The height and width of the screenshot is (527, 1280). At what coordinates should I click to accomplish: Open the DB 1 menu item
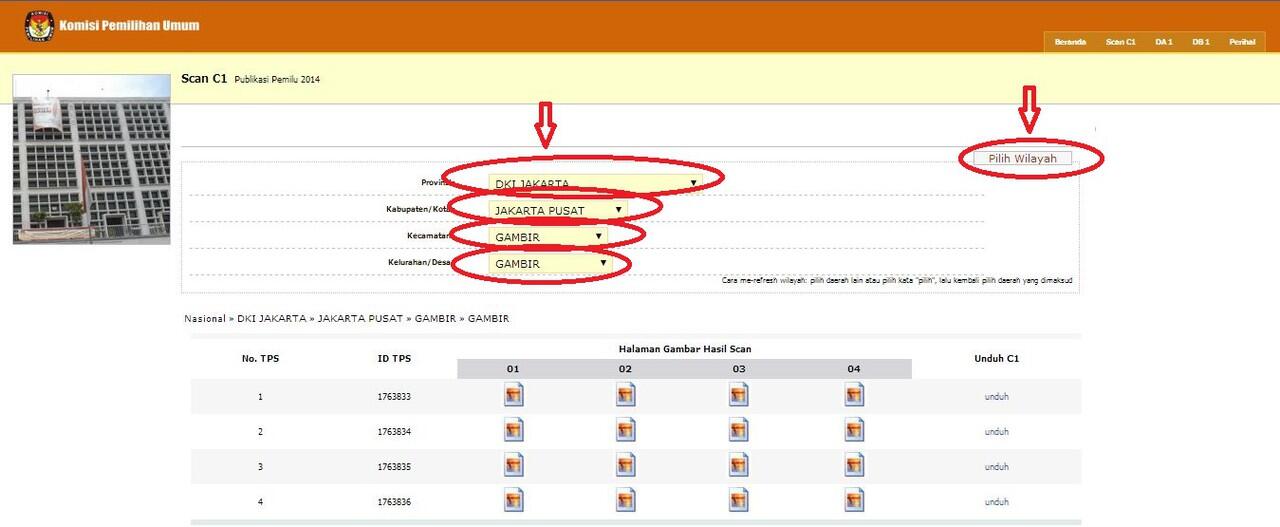tap(1200, 42)
